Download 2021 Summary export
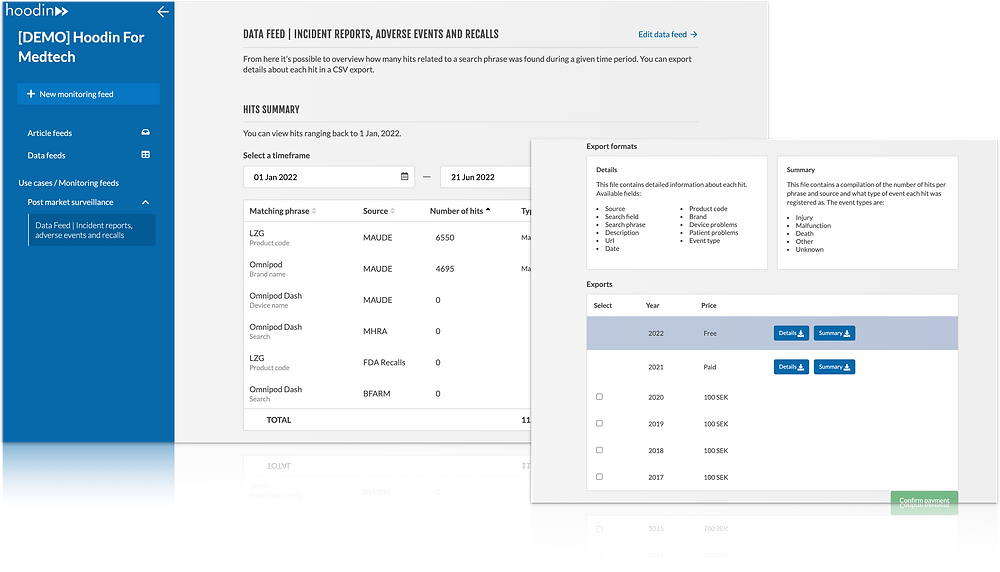The image size is (1000, 572). coord(834,367)
